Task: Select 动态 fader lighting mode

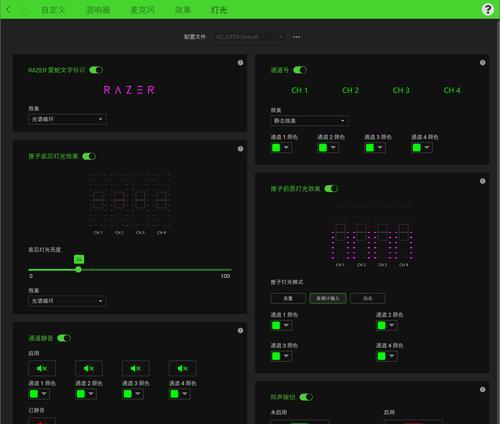Action: (368, 298)
